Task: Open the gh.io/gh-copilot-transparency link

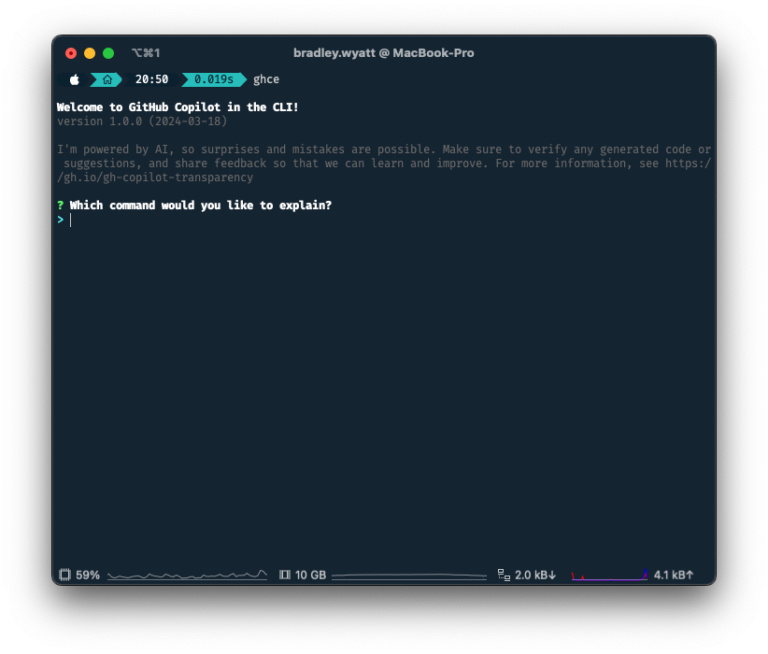Action: tap(155, 177)
